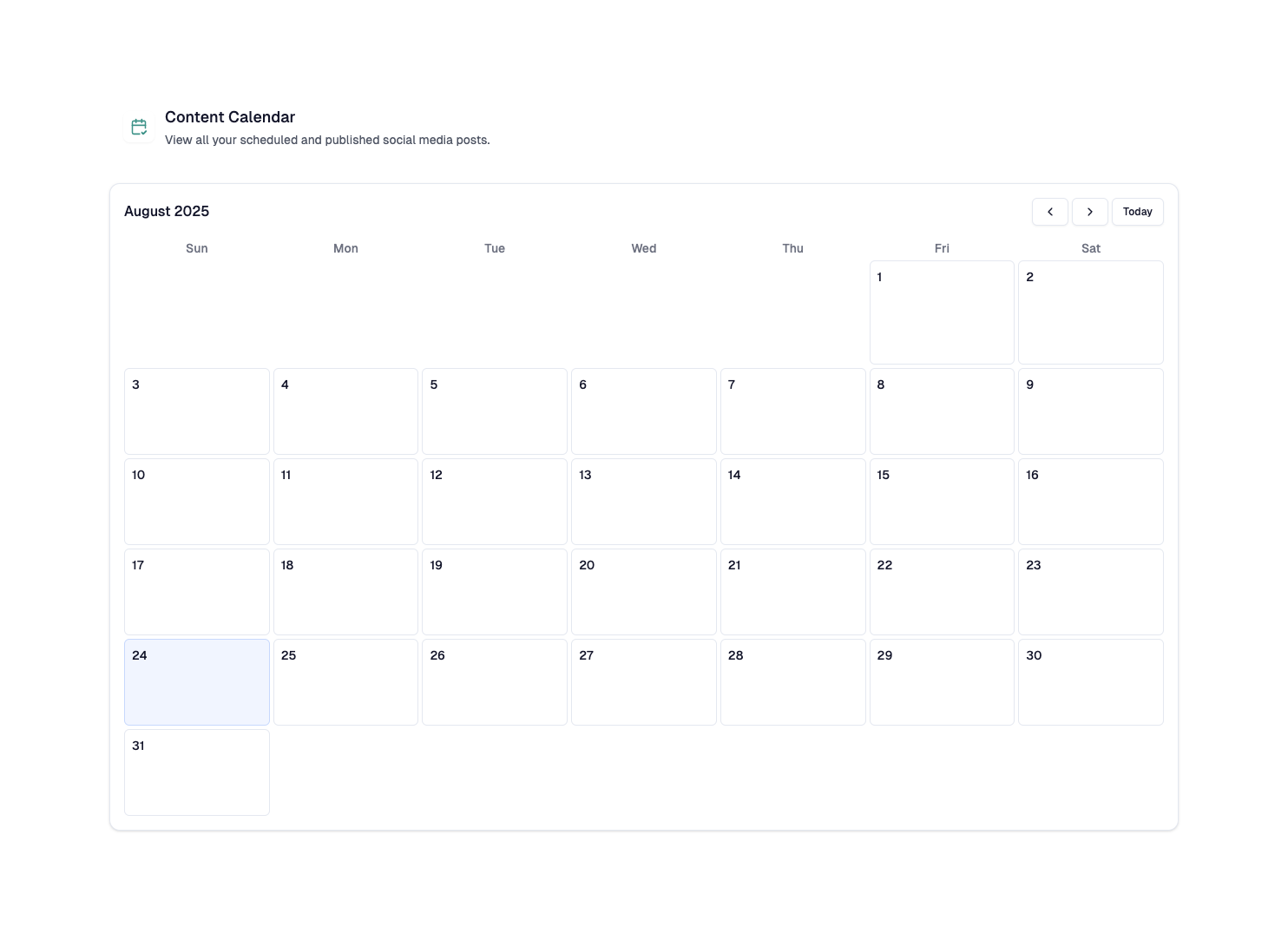The height and width of the screenshot is (940, 1288).
Task: Click the August 2025 heading
Action: pyautogui.click(x=167, y=211)
